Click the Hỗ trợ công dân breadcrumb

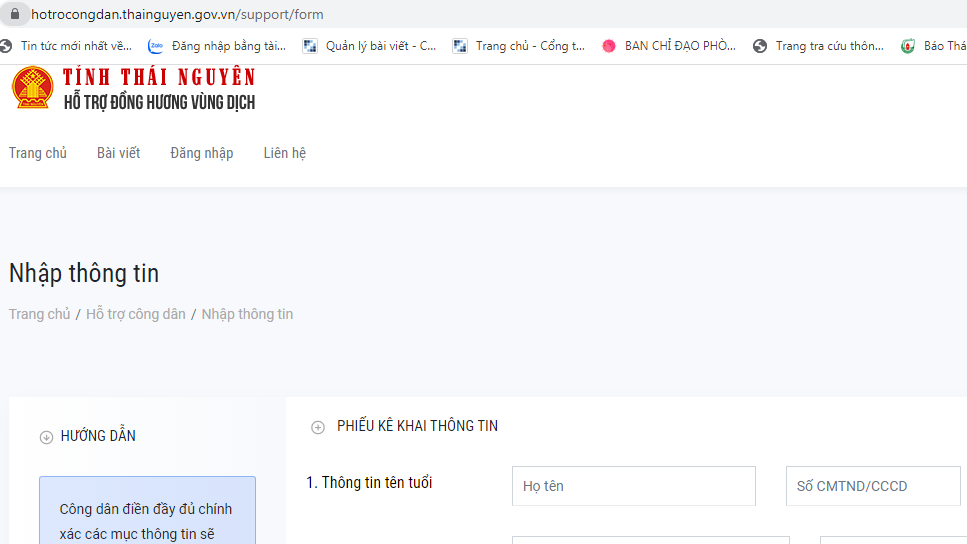(136, 314)
